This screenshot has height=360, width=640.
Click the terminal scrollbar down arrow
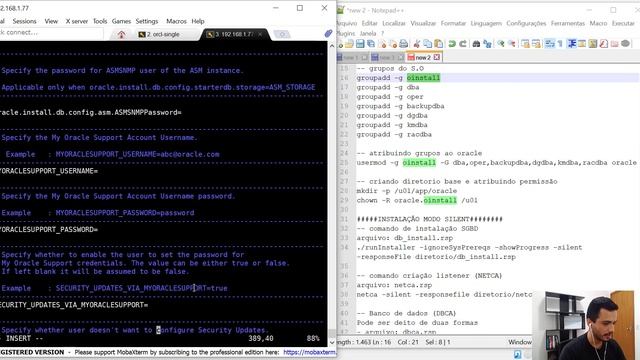(x=331, y=342)
